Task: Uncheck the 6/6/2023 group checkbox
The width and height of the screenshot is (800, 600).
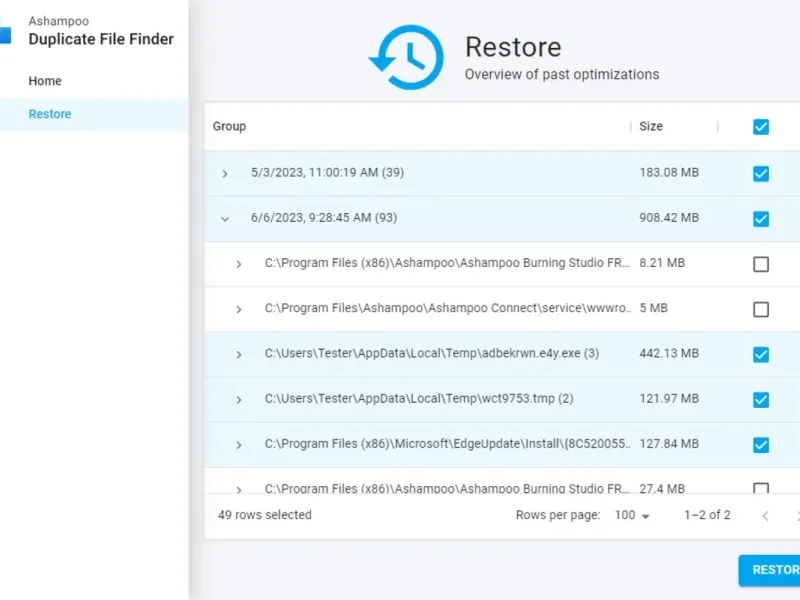Action: coord(761,218)
